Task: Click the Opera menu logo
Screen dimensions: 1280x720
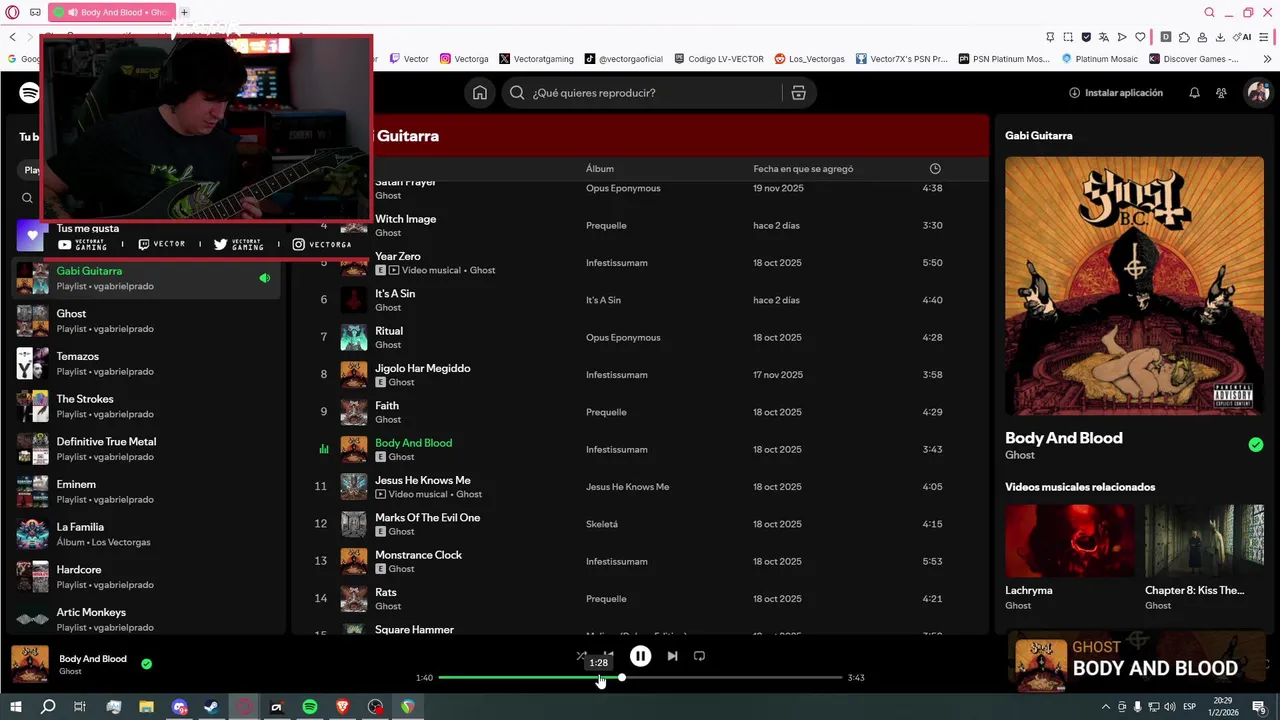Action: [x=12, y=12]
